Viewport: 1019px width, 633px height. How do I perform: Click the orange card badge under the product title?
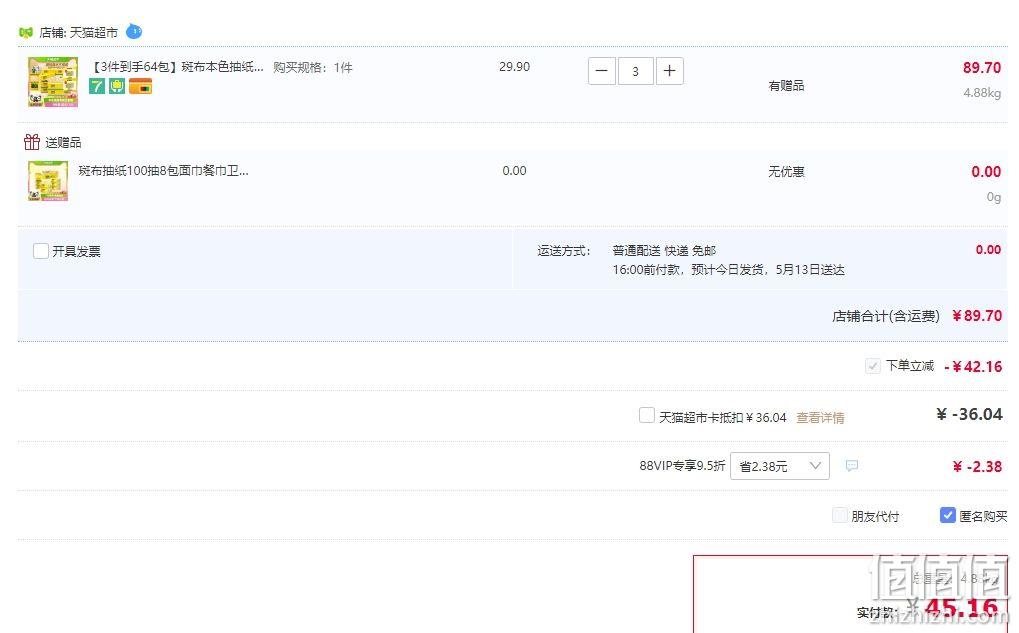coord(140,86)
